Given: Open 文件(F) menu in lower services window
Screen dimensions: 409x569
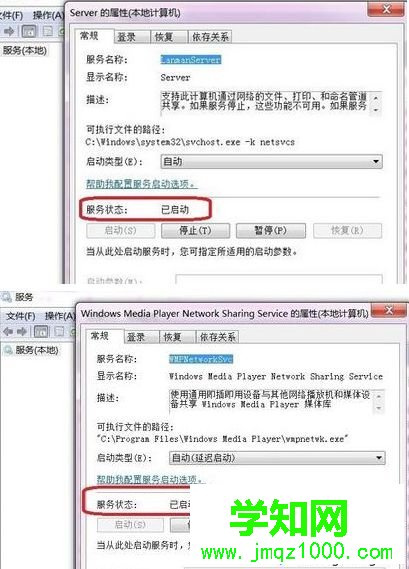Looking at the screenshot, I should (x=21, y=316).
